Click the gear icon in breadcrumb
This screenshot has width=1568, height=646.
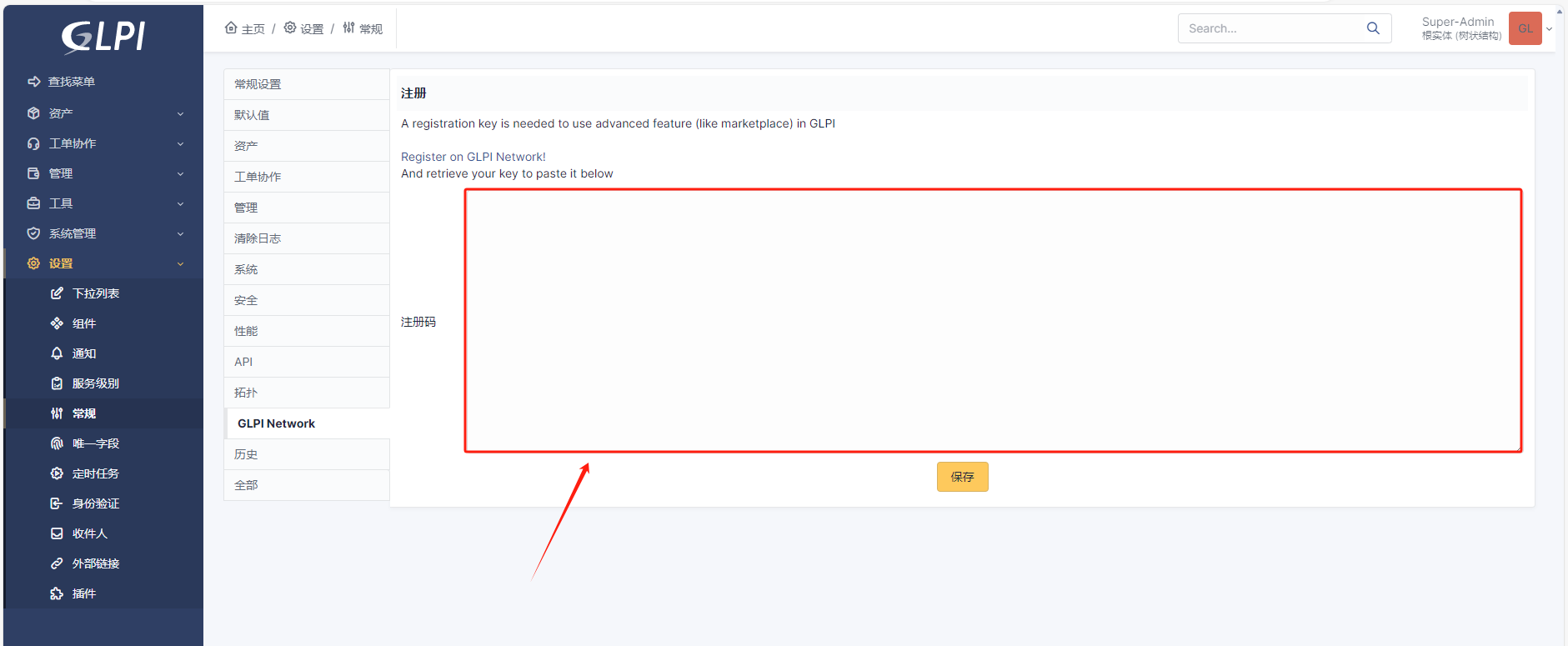point(290,28)
